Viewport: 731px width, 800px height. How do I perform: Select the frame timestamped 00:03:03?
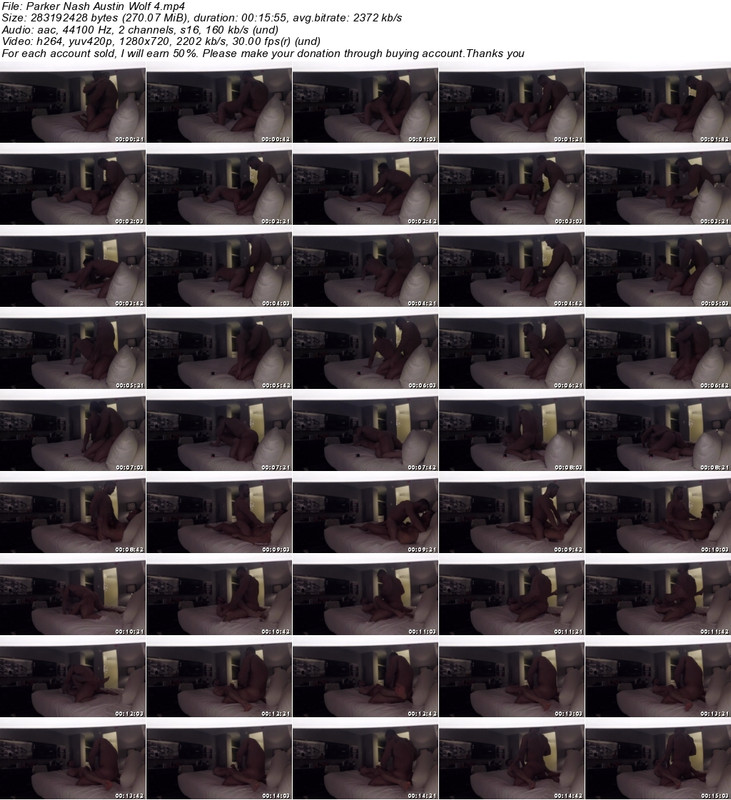click(511, 187)
